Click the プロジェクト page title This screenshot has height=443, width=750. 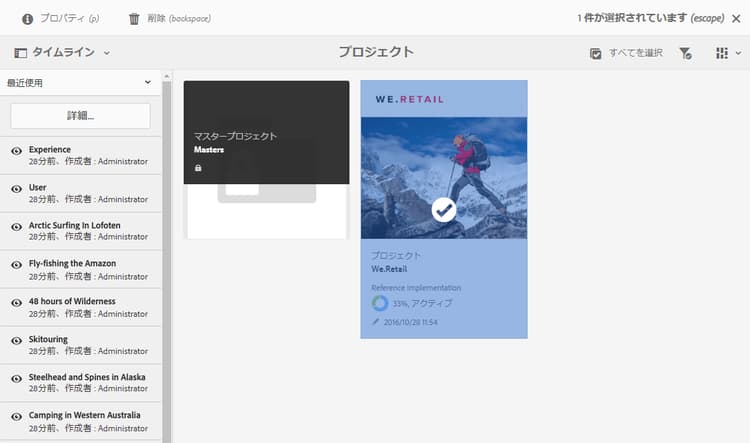(x=376, y=52)
